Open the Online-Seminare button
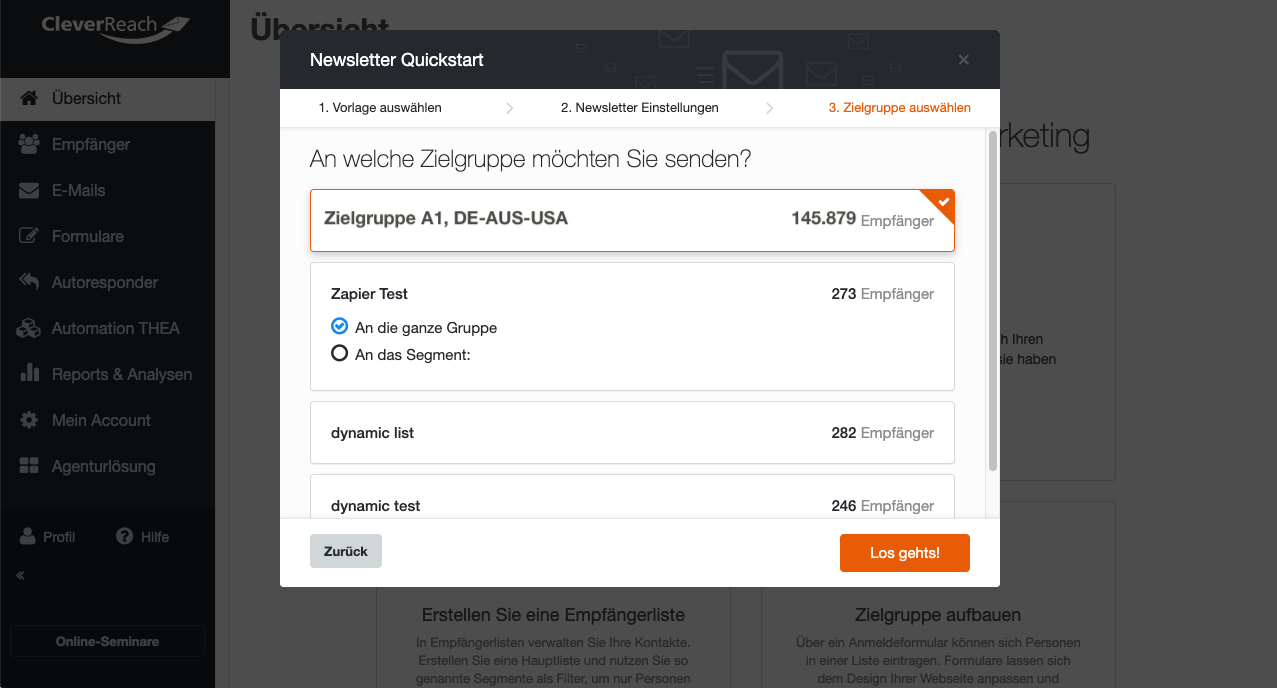 107,641
